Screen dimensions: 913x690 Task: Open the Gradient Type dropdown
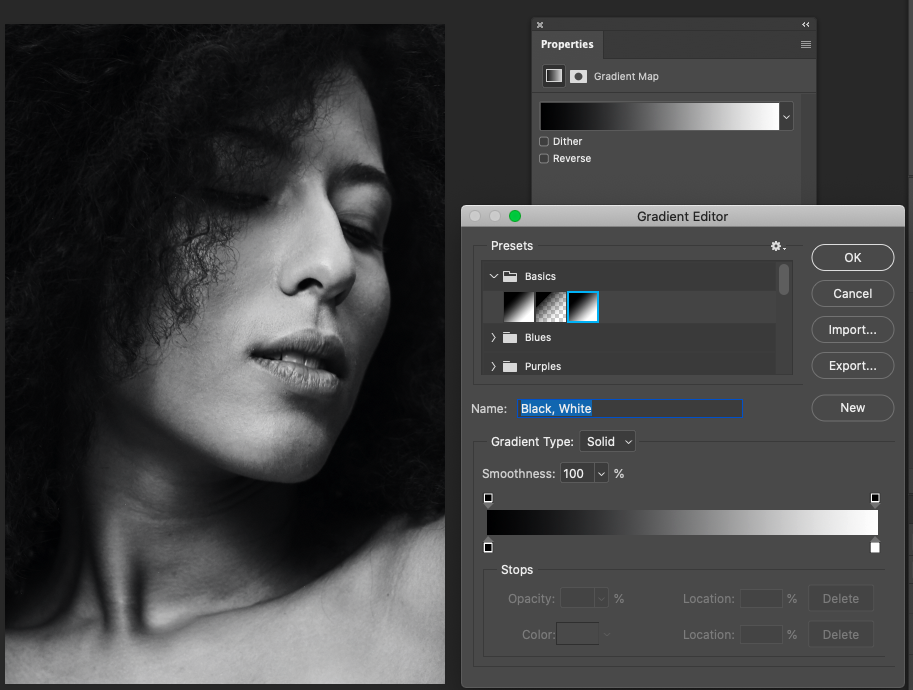(607, 441)
